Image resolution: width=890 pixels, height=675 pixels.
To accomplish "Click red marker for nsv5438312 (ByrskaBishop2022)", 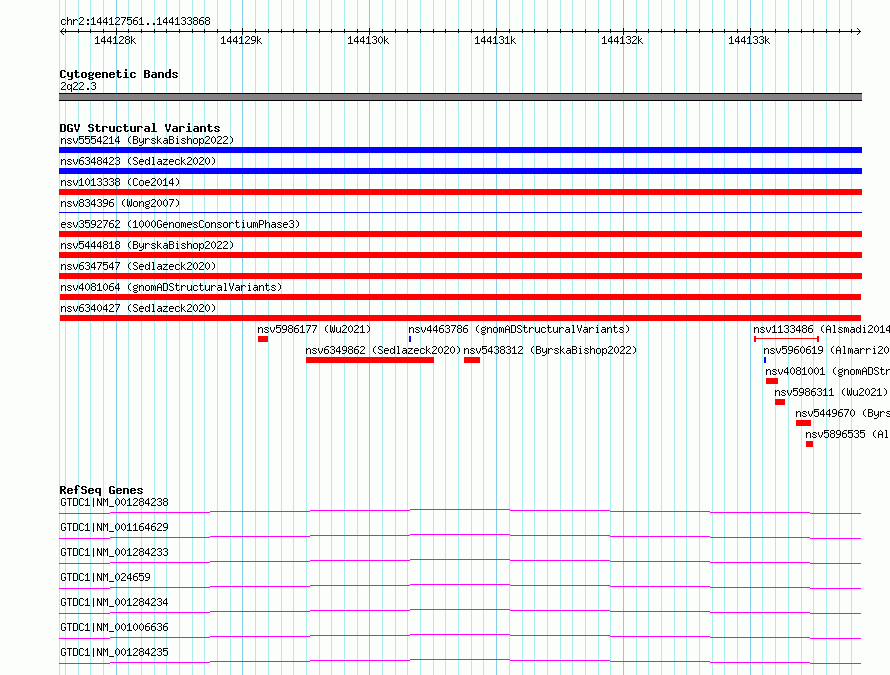I will [472, 360].
